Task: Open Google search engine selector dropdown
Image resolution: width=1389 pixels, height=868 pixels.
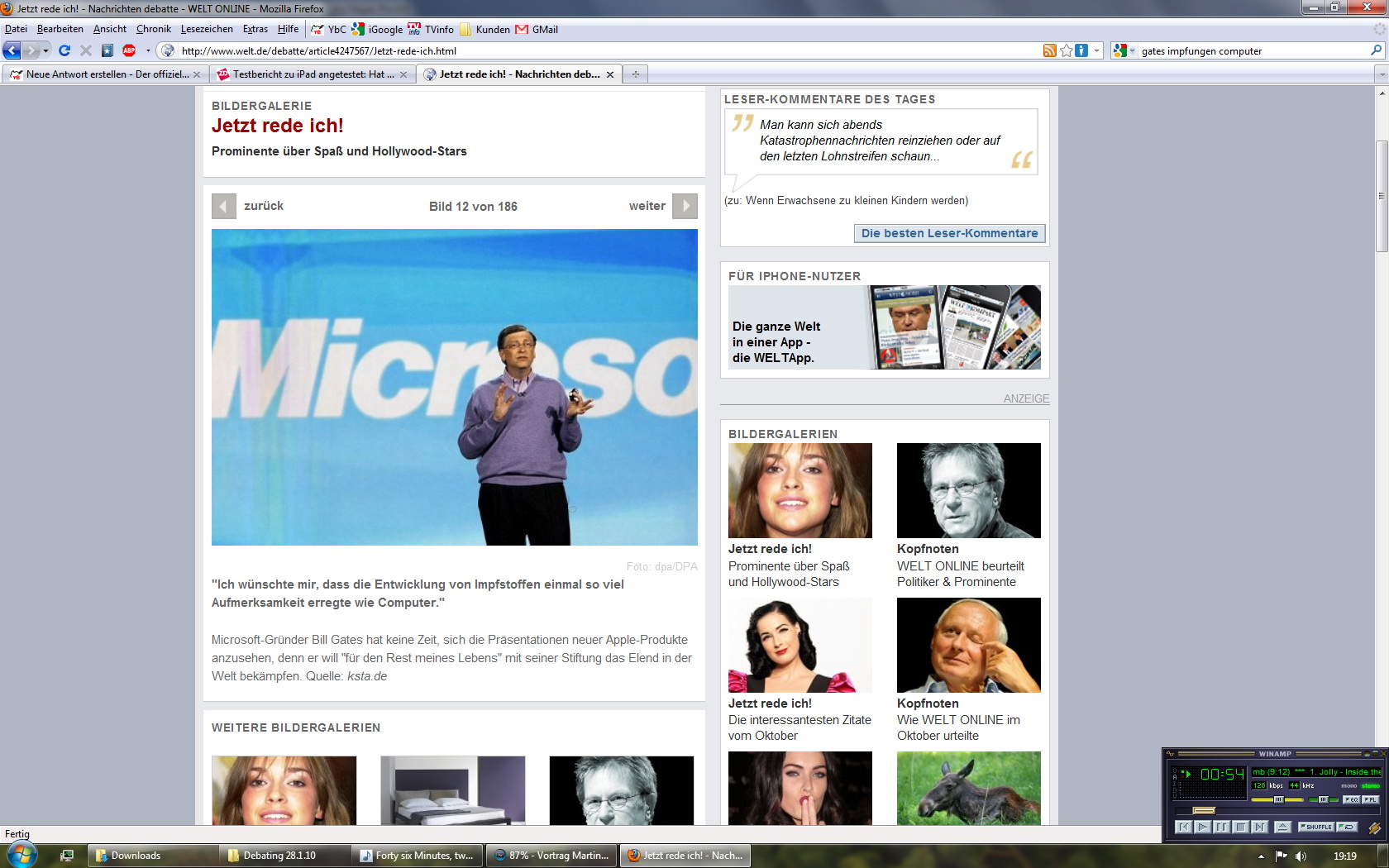Action: (x=1132, y=50)
